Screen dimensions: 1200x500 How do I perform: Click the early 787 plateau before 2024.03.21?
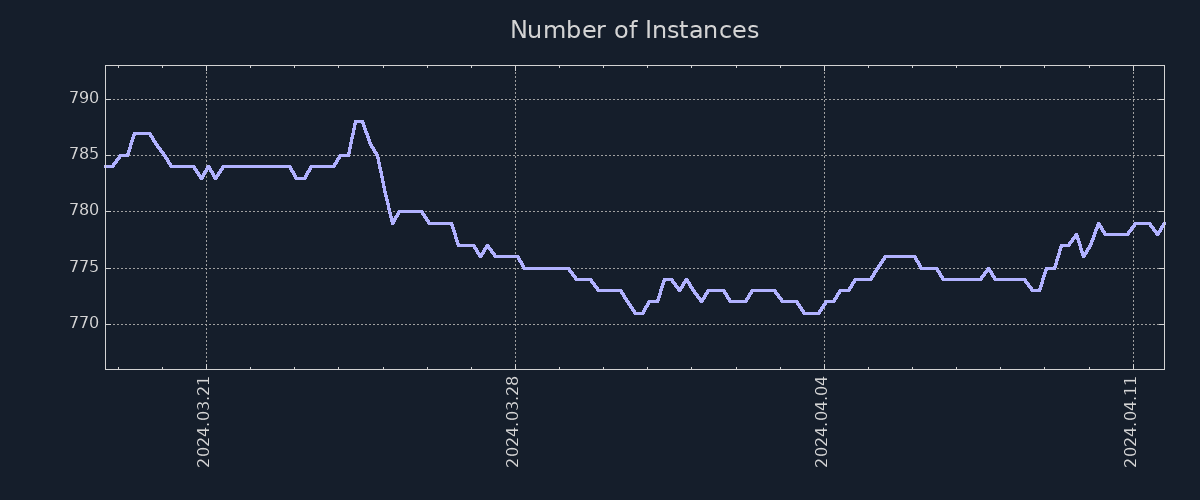pos(142,133)
